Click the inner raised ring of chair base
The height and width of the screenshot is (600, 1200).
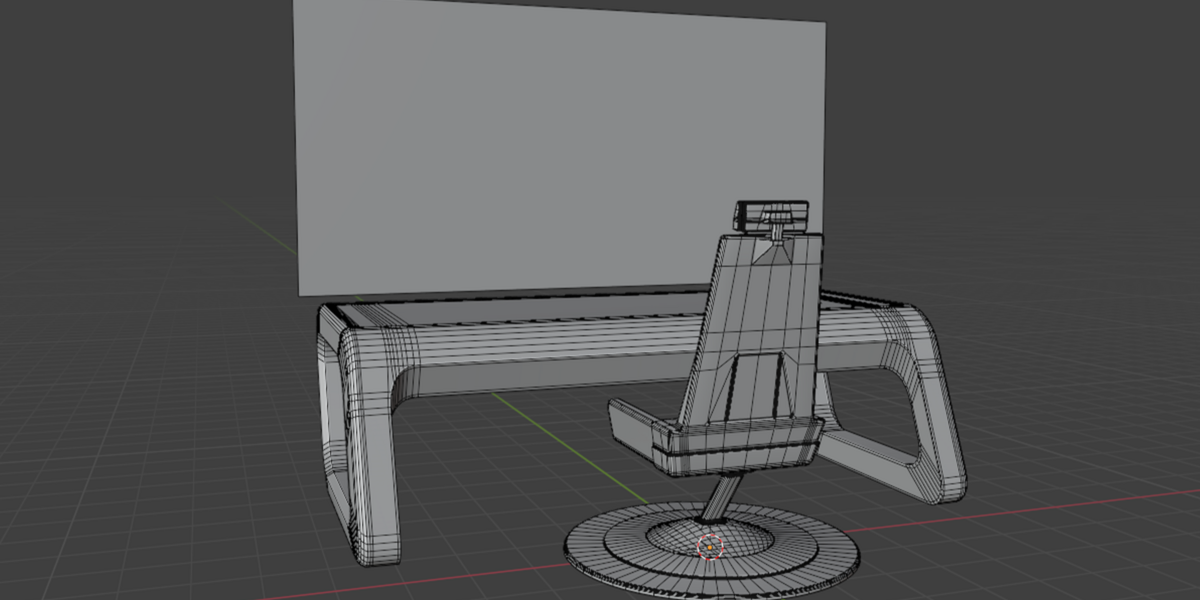click(x=710, y=538)
